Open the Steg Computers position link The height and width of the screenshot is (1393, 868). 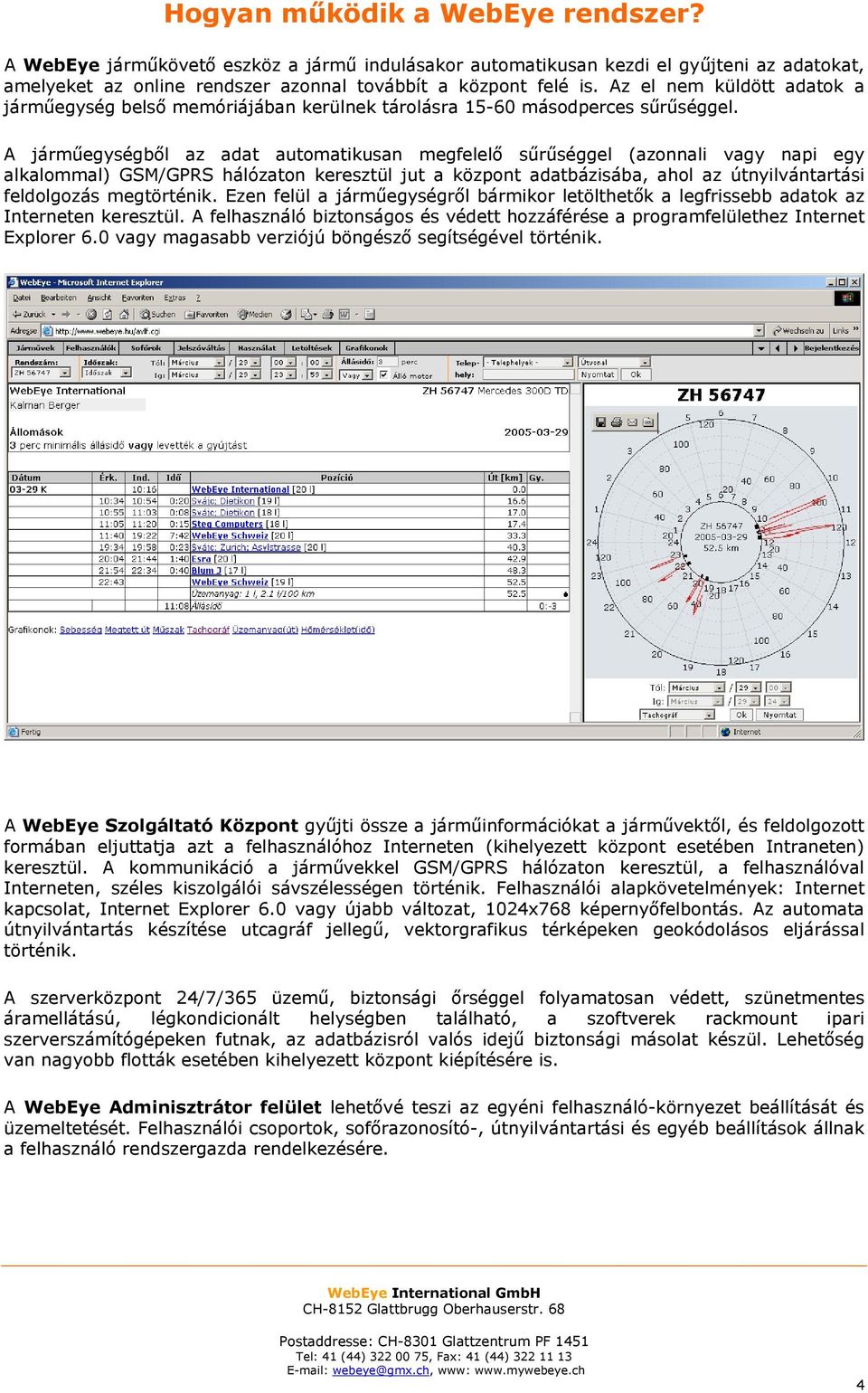point(227,524)
